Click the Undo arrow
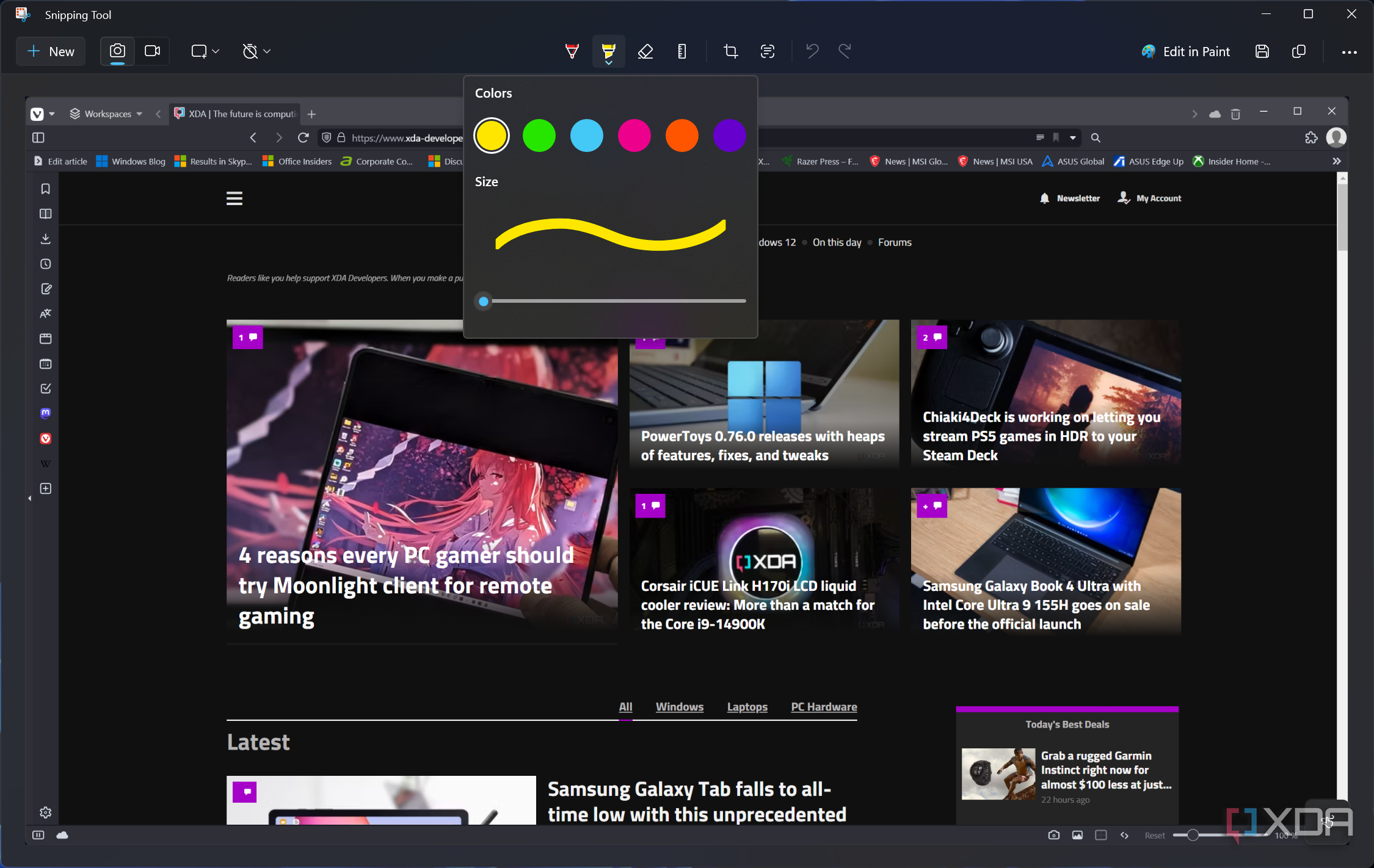The image size is (1374, 868). coord(812,51)
